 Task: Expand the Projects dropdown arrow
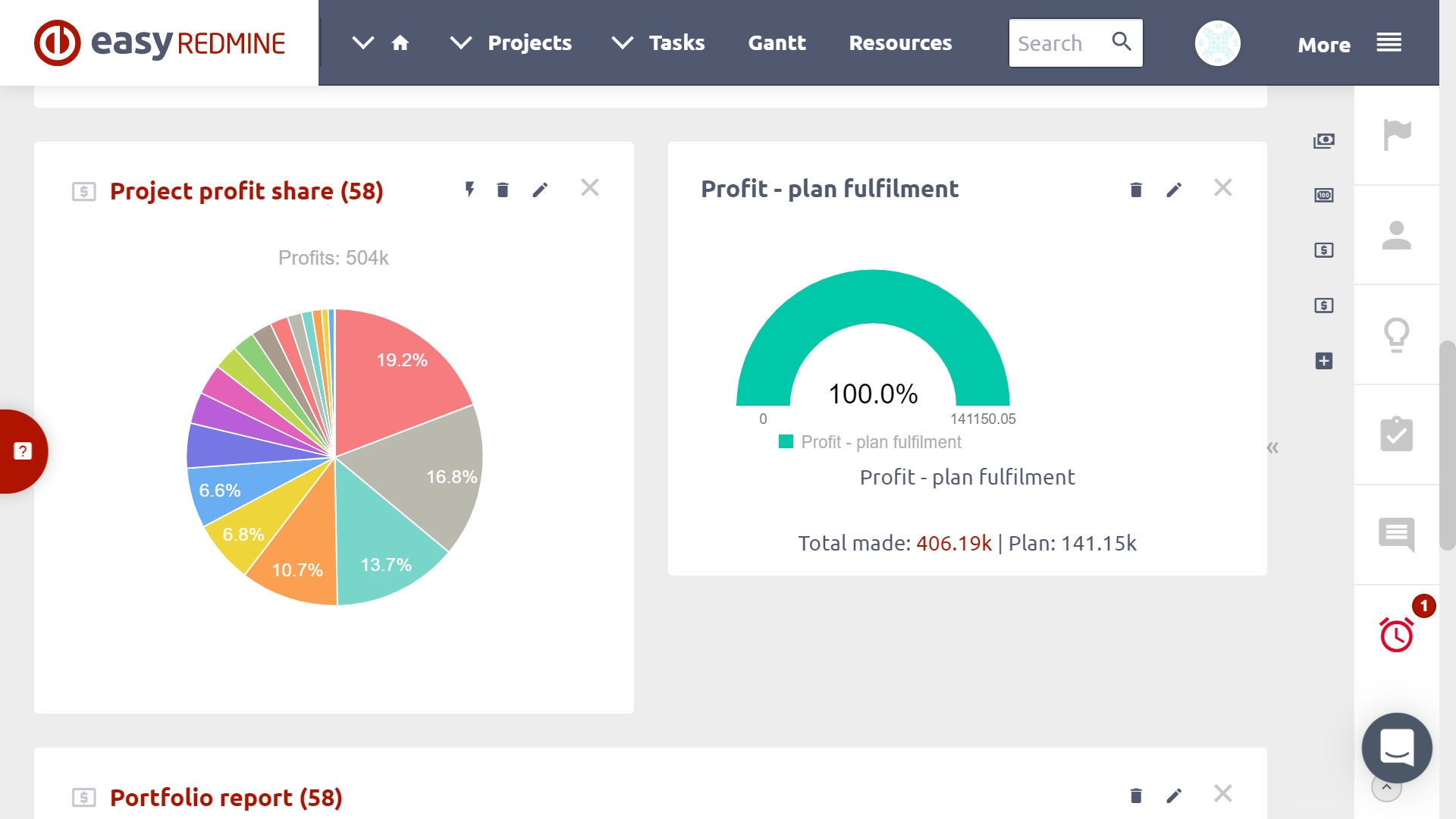(x=460, y=43)
